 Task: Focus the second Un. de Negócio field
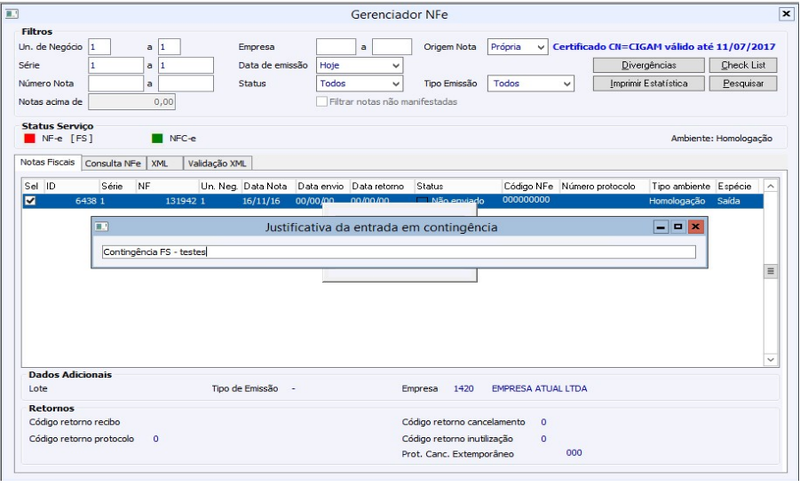coord(169,47)
